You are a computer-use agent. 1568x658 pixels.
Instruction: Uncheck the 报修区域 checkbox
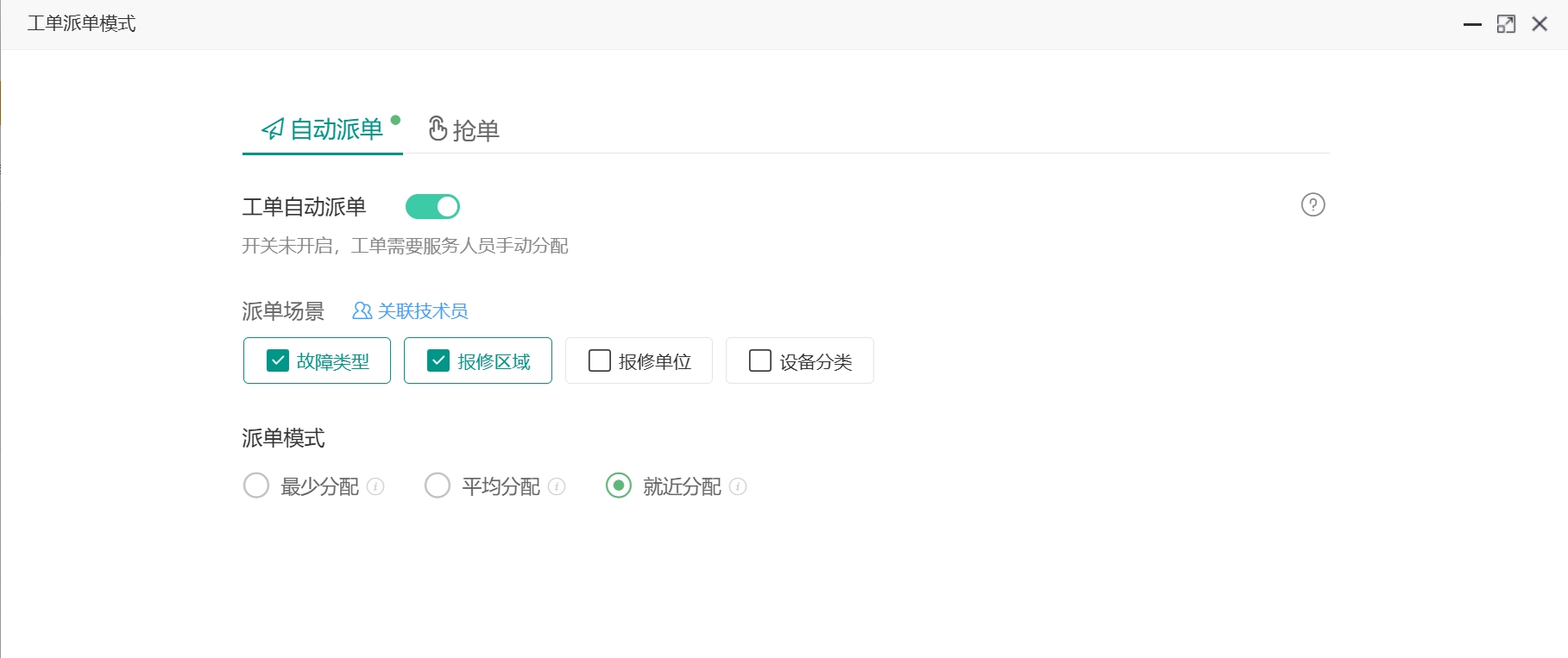438,360
